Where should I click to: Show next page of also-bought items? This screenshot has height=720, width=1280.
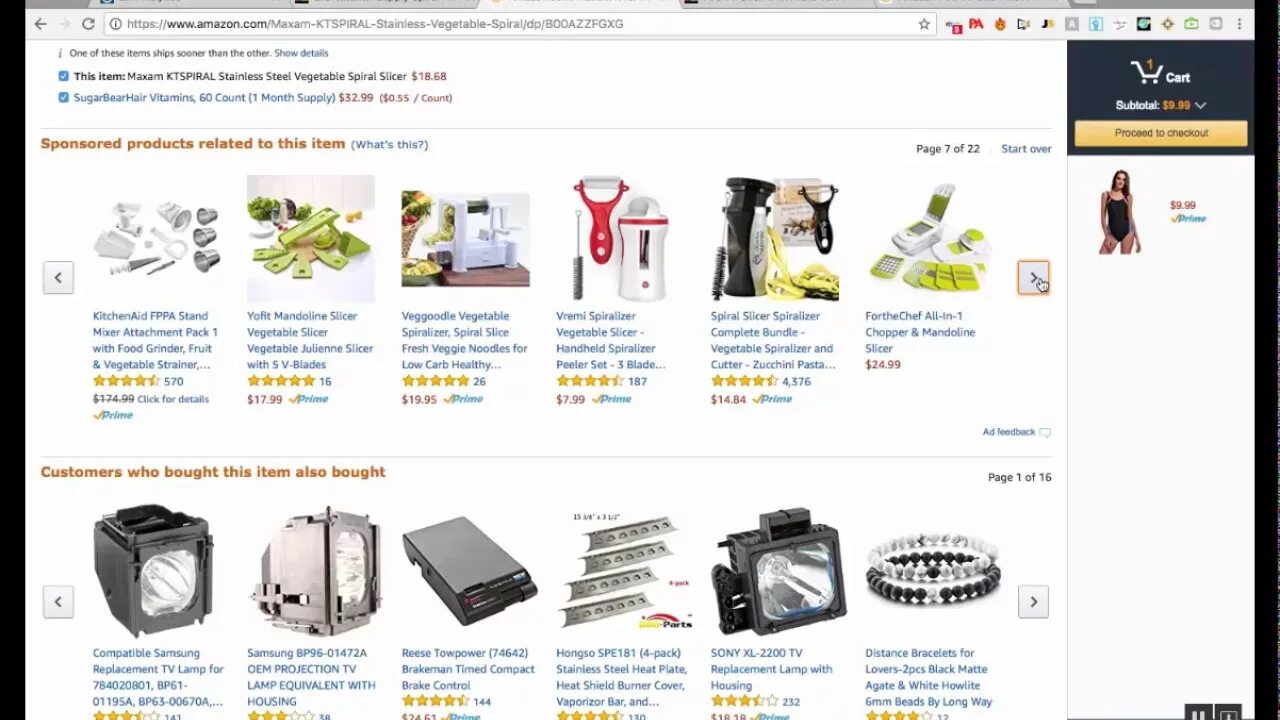1034,602
